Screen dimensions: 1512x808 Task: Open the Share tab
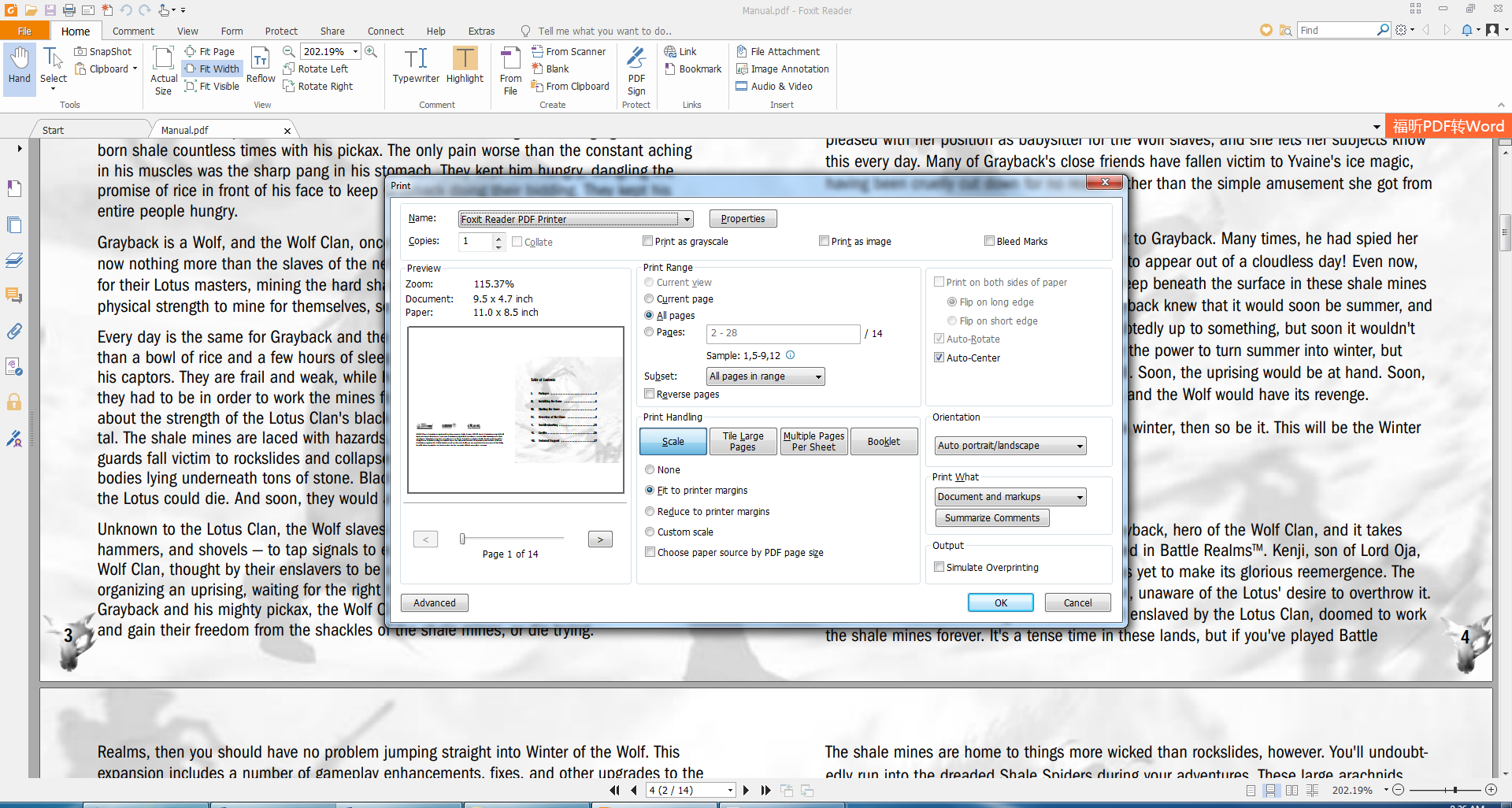coord(332,31)
